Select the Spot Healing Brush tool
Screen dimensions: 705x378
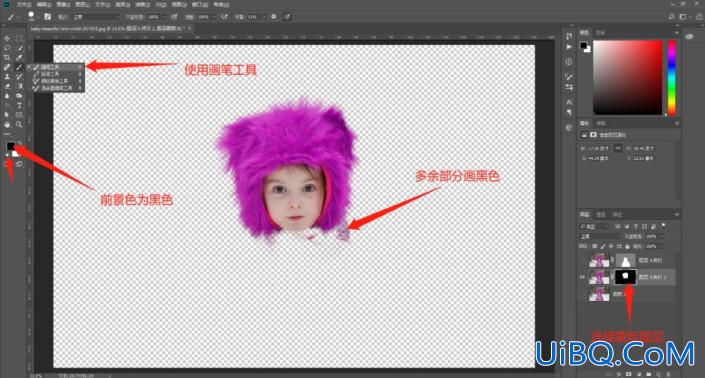coord(7,67)
